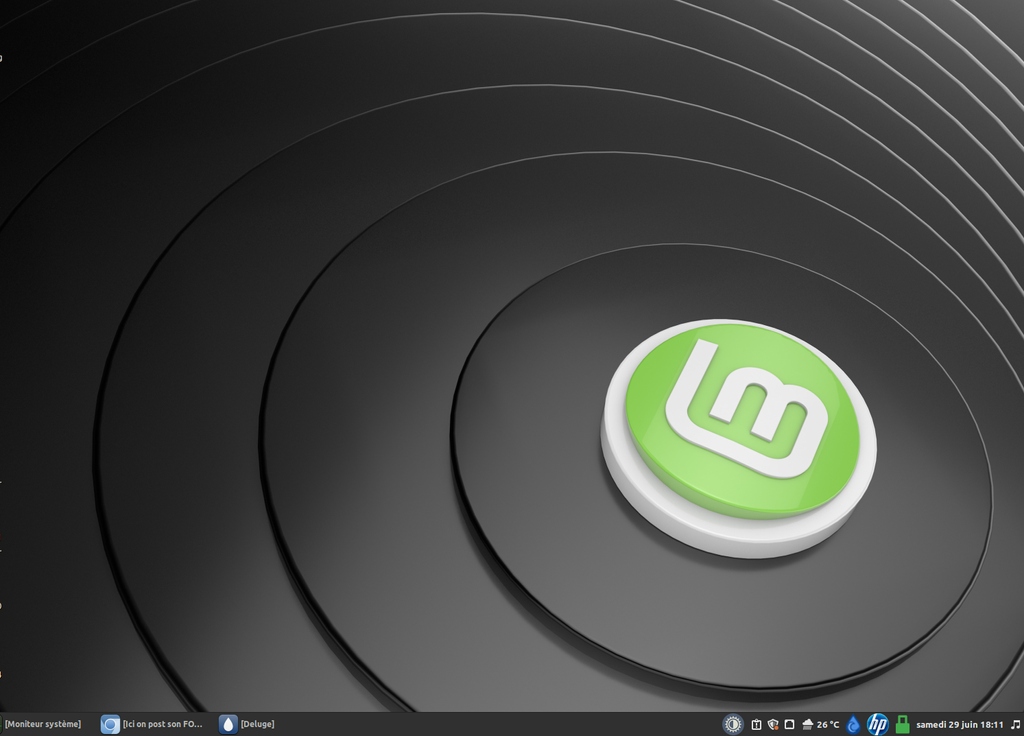The width and height of the screenshot is (1024, 736).
Task: Open the blue Deluge tray icon
Action: (853, 724)
